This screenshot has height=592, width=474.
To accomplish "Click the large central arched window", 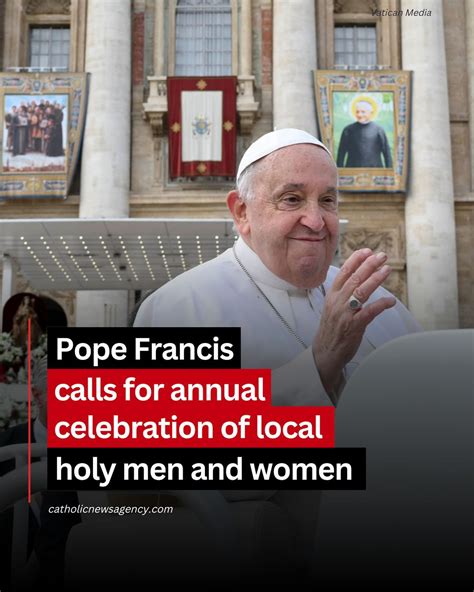I will (x=203, y=37).
